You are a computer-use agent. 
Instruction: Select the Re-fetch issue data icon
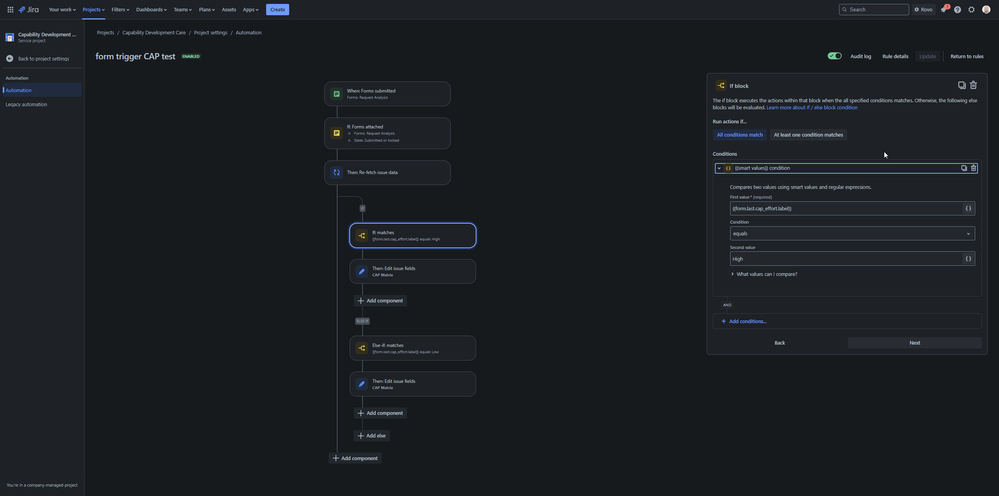336,173
